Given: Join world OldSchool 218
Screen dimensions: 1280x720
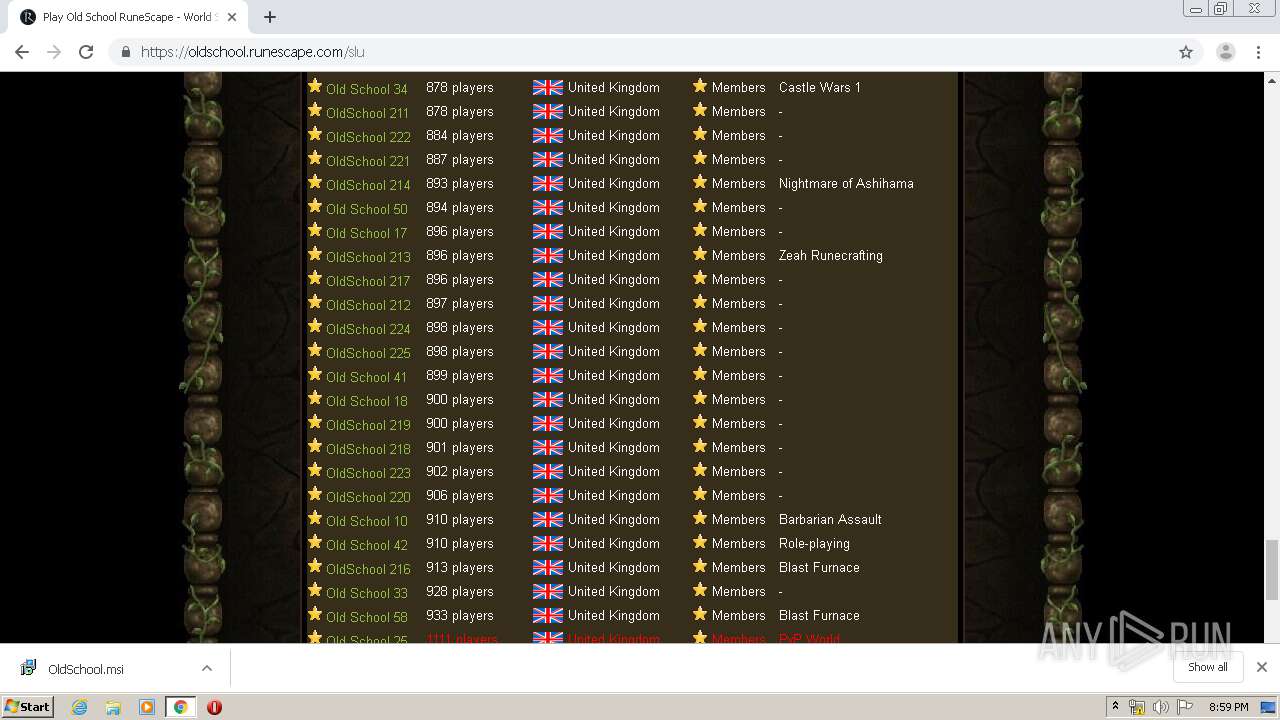Looking at the screenshot, I should [x=368, y=448].
